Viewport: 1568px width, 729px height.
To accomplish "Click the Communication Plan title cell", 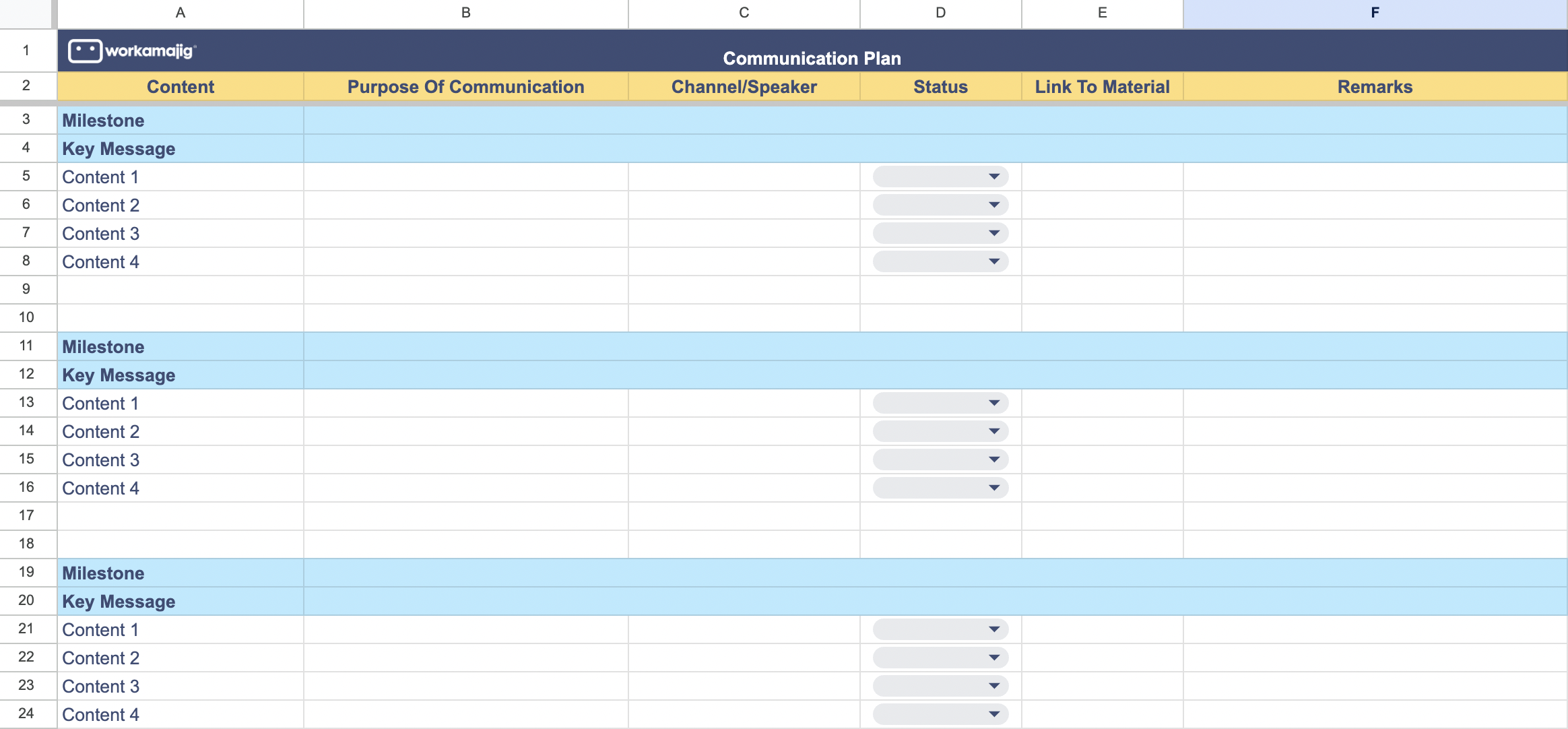I will pyautogui.click(x=811, y=58).
